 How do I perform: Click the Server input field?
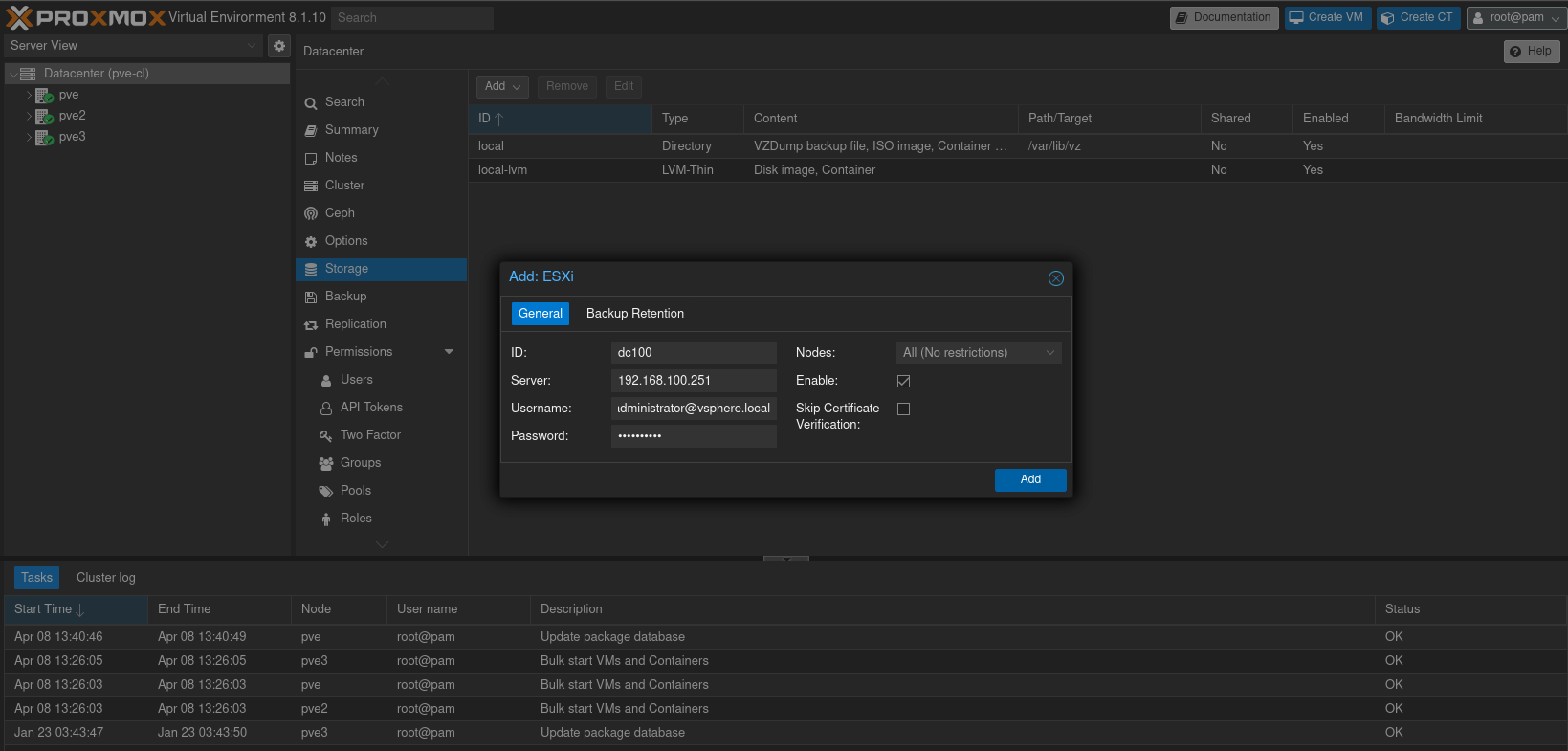(694, 381)
